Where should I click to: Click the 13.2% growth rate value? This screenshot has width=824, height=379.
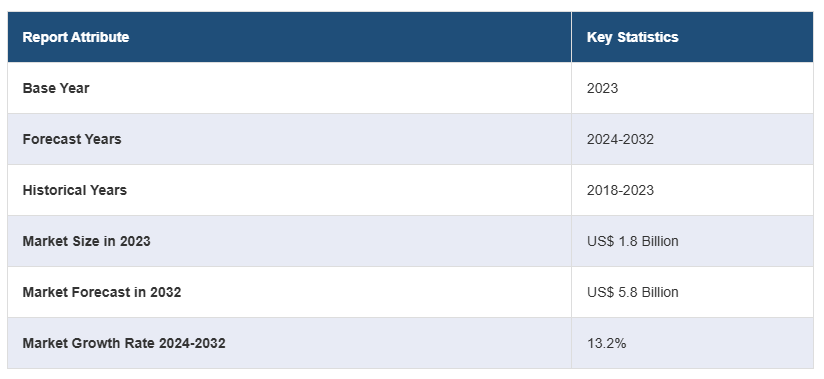tap(606, 344)
